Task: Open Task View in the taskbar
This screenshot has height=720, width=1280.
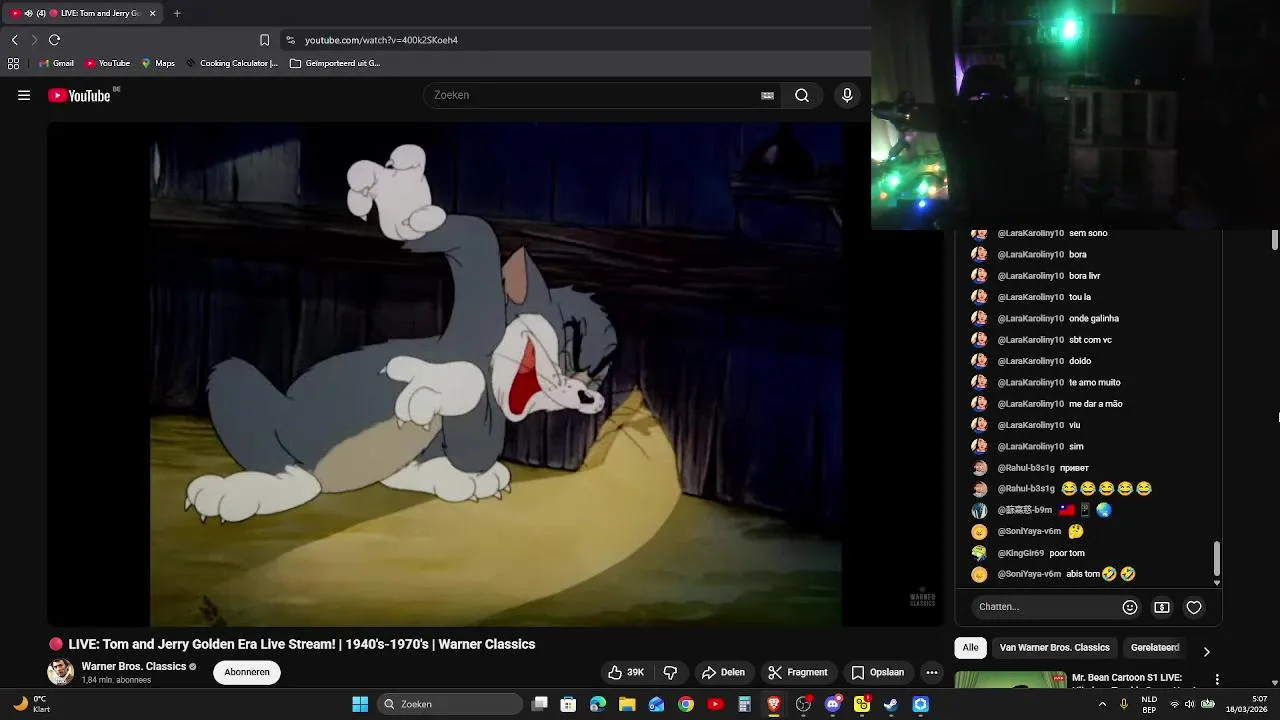Action: (539, 704)
